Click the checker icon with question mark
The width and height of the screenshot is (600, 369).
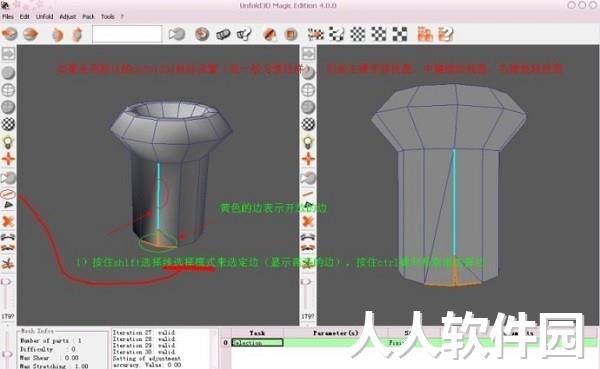pyautogui.click(x=336, y=34)
